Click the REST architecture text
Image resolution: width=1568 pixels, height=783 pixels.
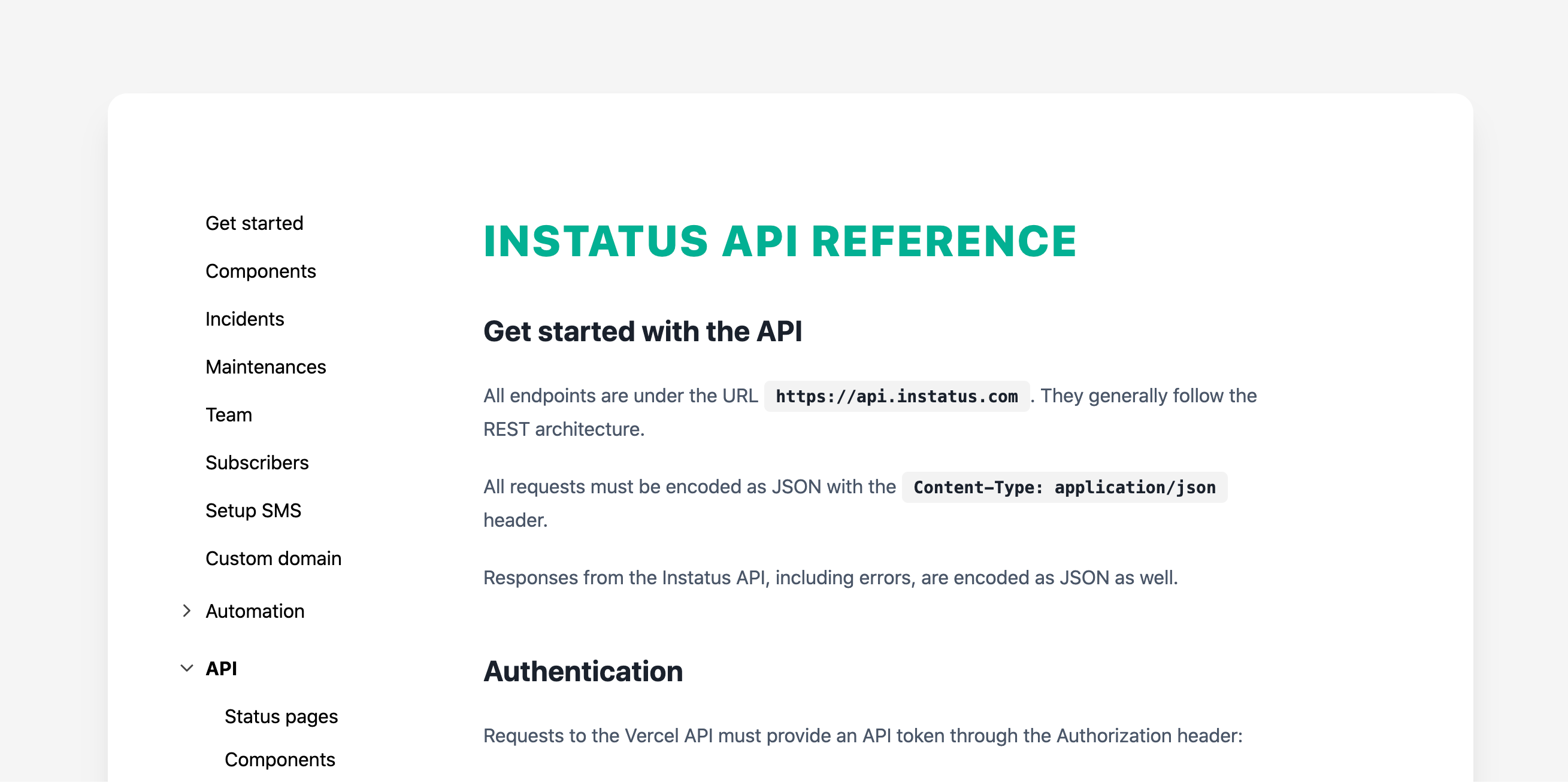564,430
